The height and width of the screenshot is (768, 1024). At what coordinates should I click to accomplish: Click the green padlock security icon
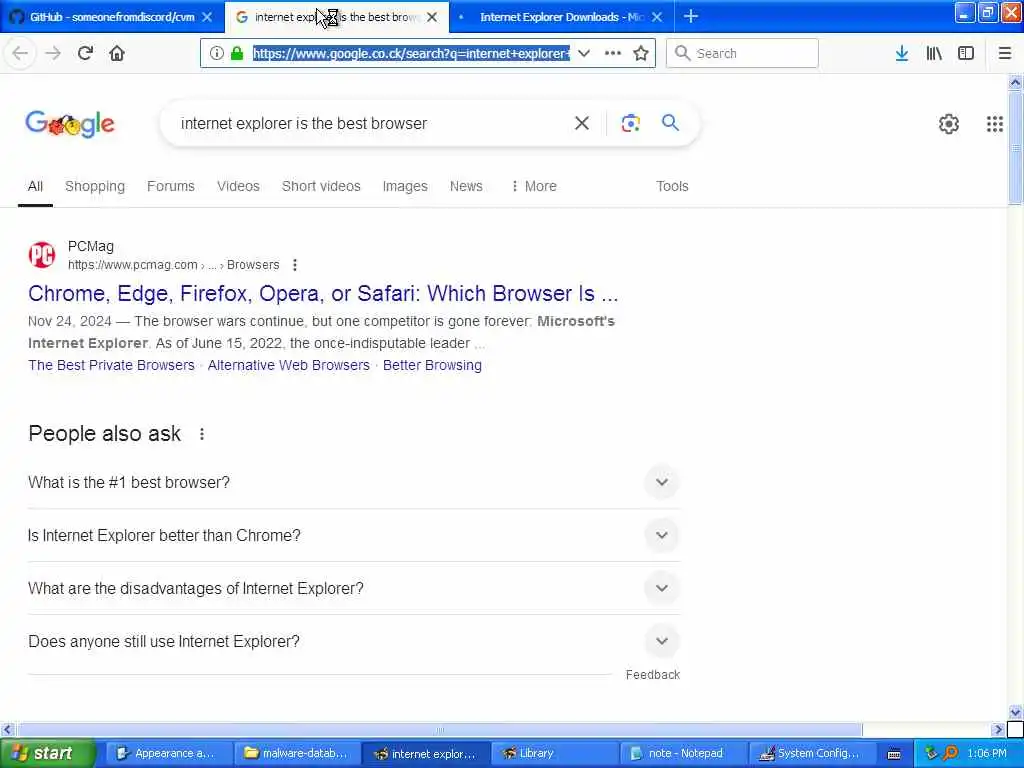pyautogui.click(x=237, y=53)
